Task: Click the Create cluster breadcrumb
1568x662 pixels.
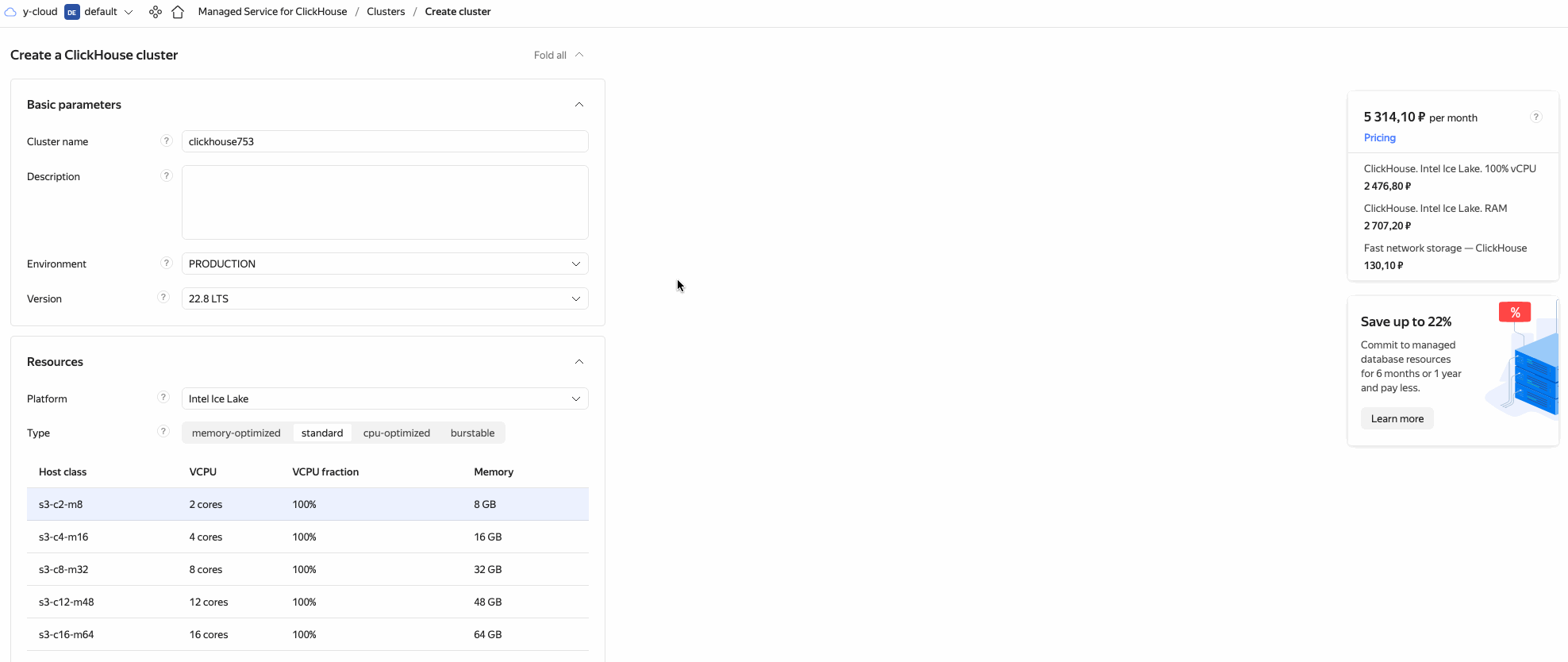Action: 458,12
